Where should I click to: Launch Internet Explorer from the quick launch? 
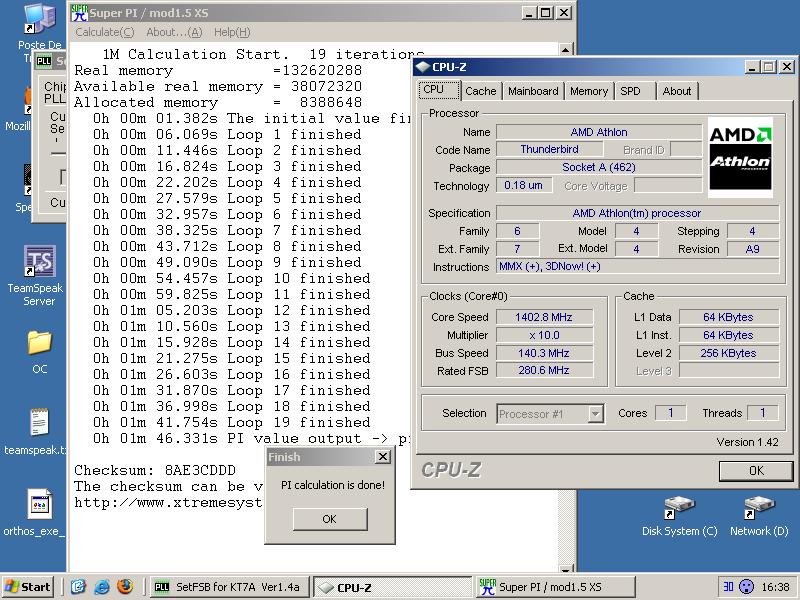tap(102, 587)
